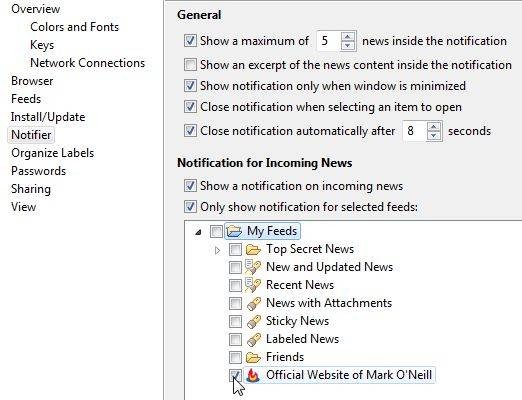Image resolution: width=522 pixels, height=400 pixels.
Task: Open Colors and Fonts preferences
Action: click(x=74, y=27)
